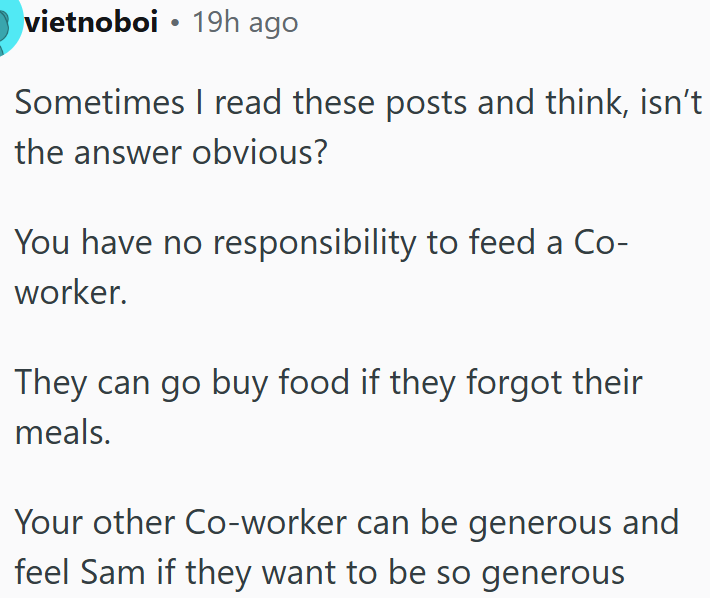Click the word Your starting fourth paragraph
This screenshot has width=710, height=598.
(49, 523)
